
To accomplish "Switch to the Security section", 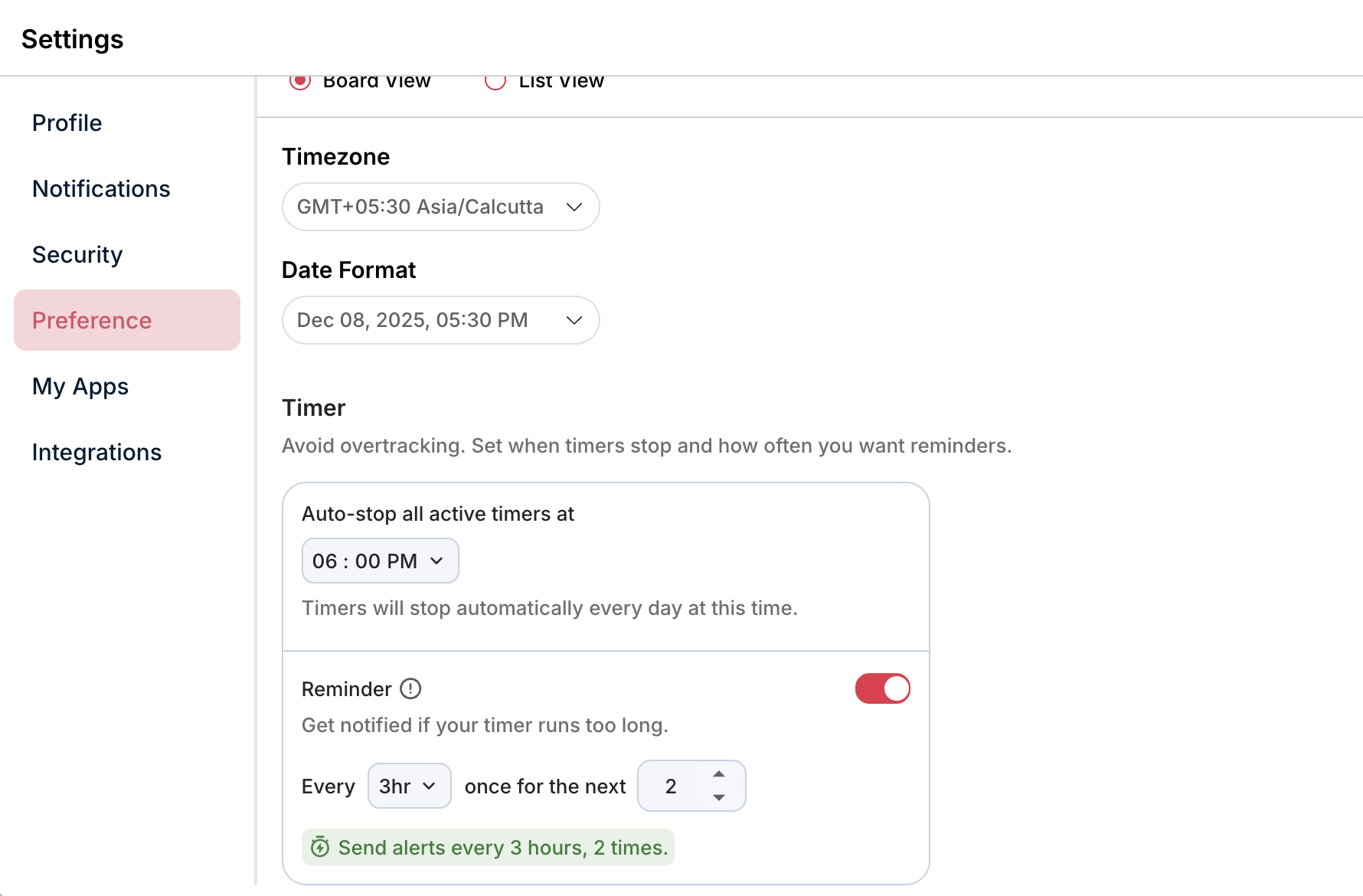I will (77, 255).
